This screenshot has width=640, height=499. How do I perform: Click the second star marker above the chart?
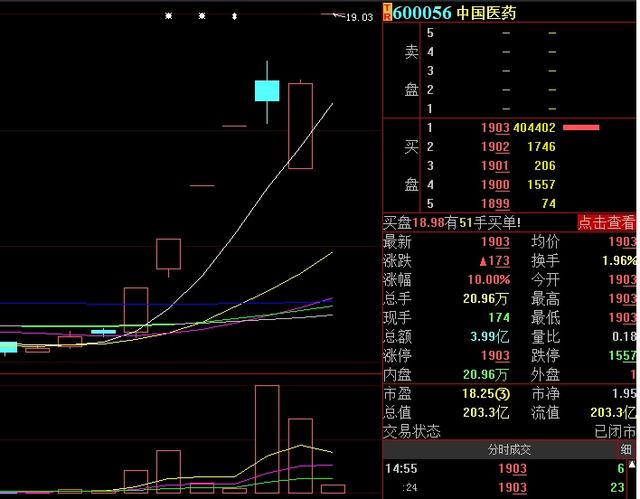(202, 16)
